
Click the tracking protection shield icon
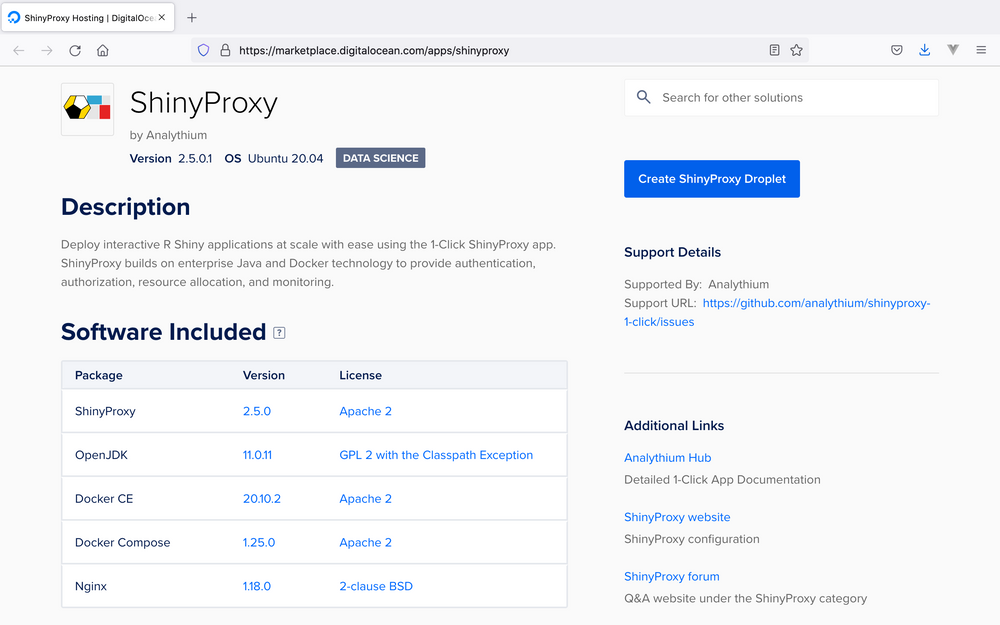pyautogui.click(x=203, y=49)
